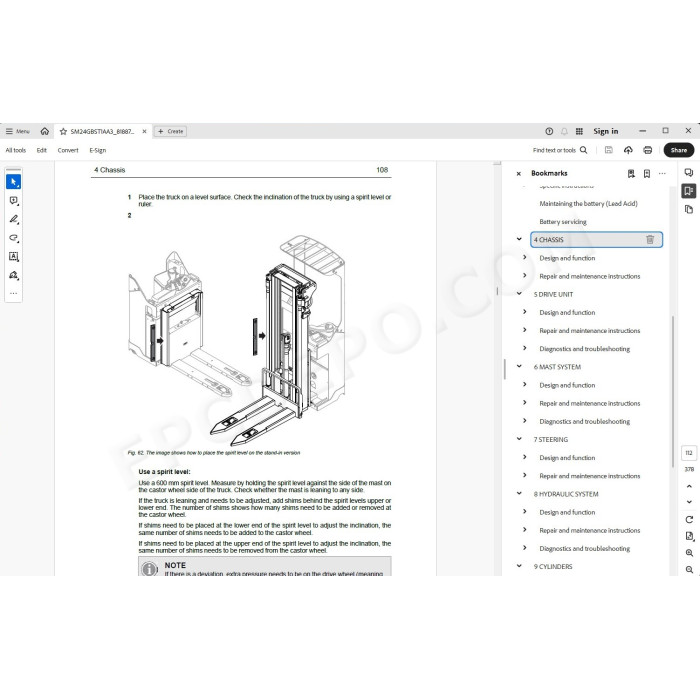Click the zoom in magnifier icon
This screenshot has height=700, width=700.
689,553
